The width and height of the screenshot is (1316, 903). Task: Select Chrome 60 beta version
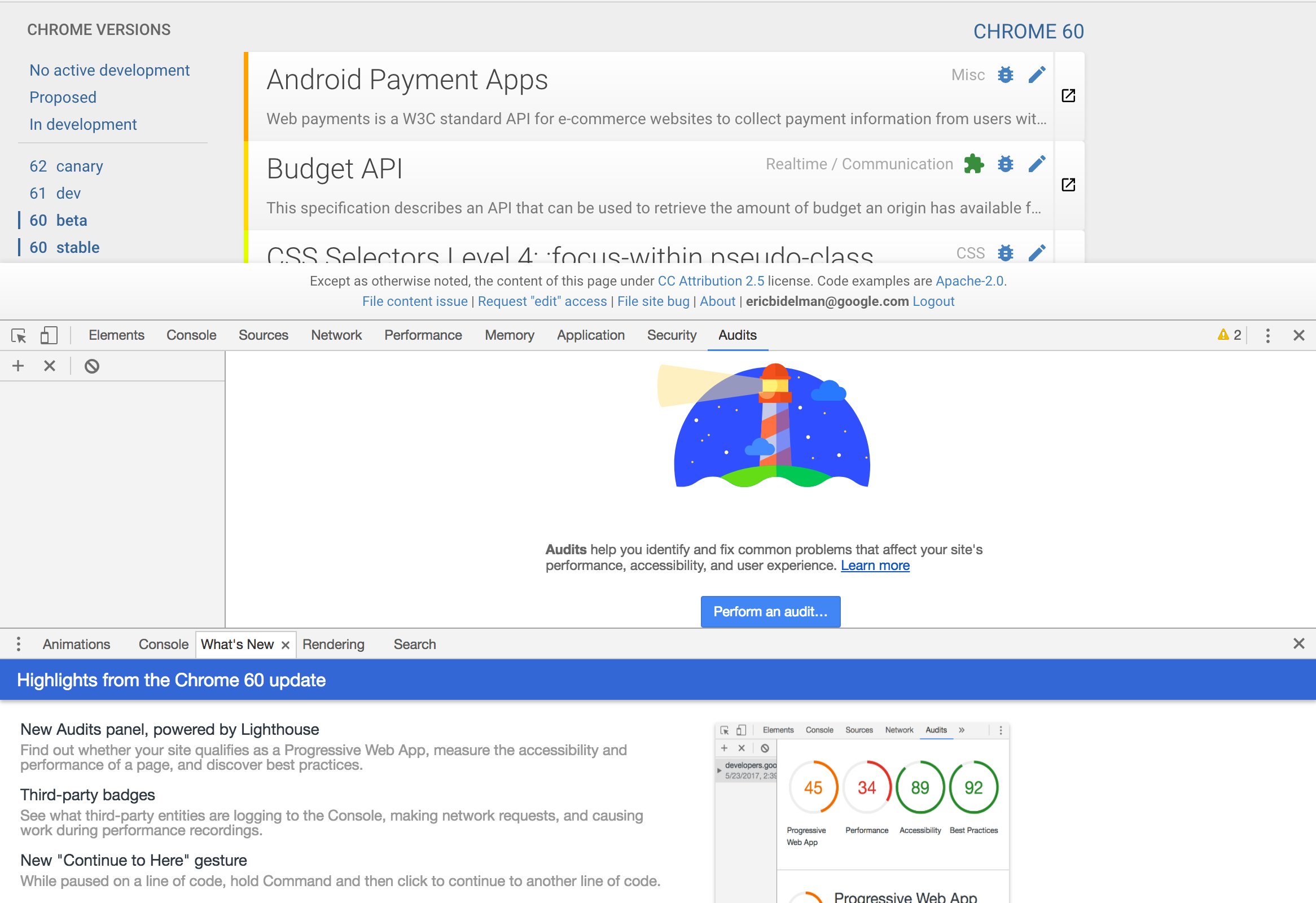(58, 220)
